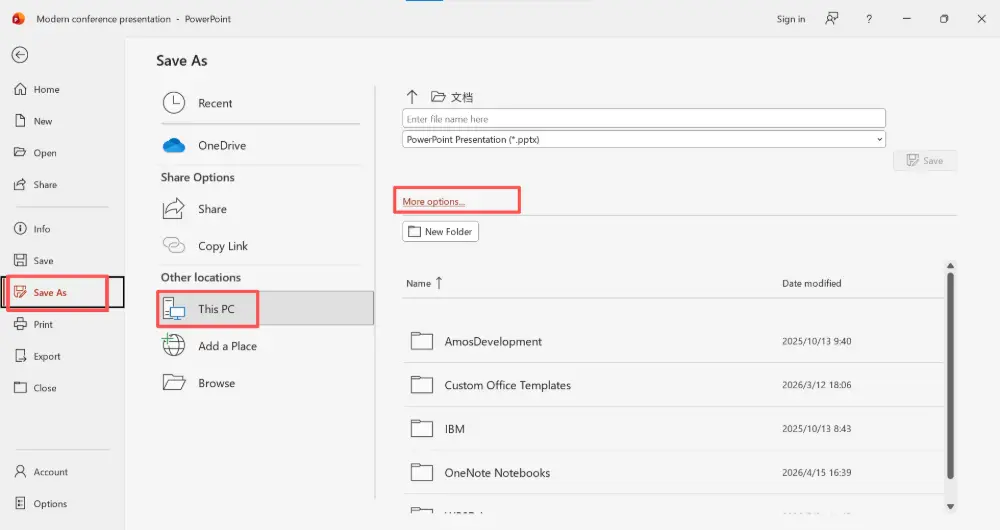
Task: Open the Custom Office Templates folder
Action: (673, 385)
